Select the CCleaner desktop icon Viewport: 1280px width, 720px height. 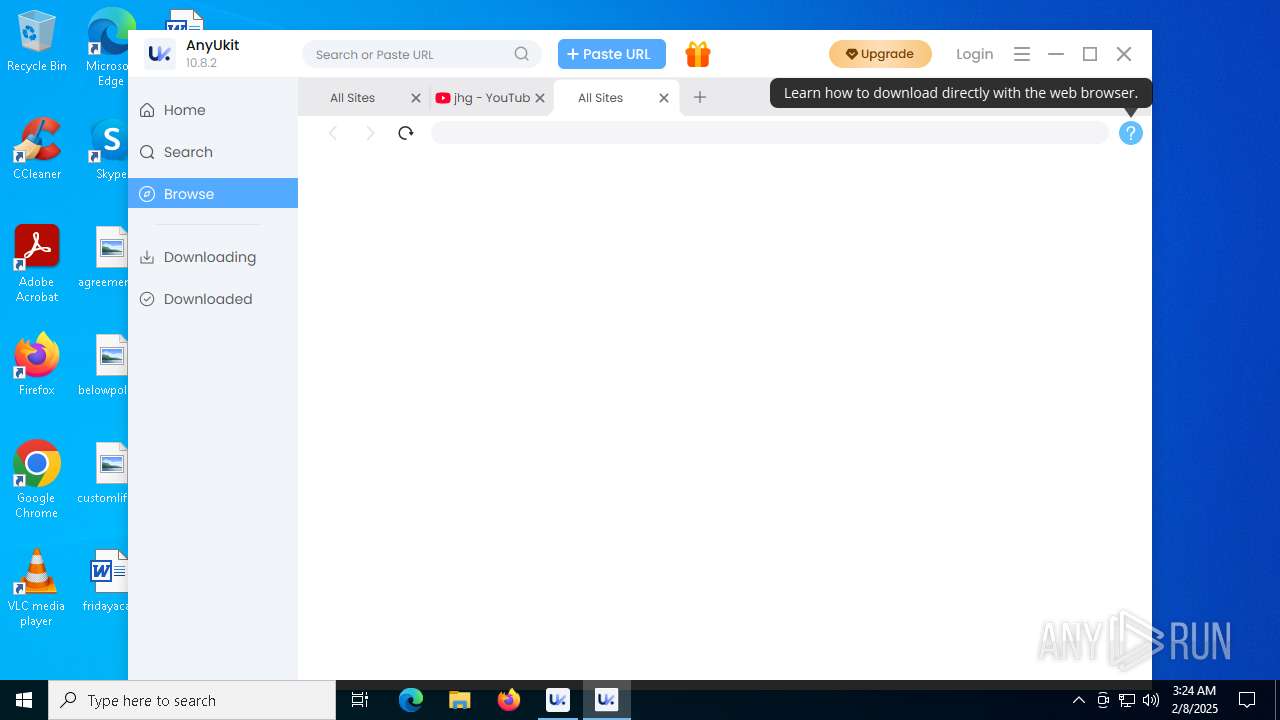[37, 150]
